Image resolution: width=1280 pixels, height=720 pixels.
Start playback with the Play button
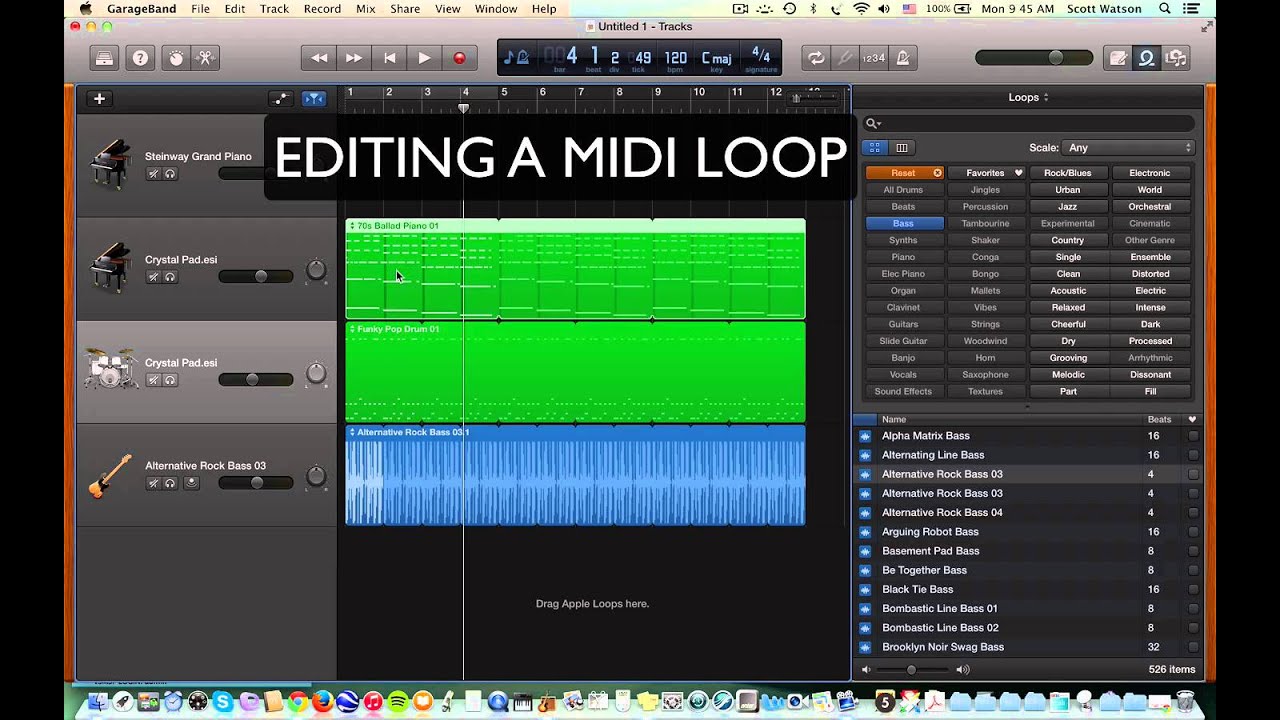click(x=424, y=58)
